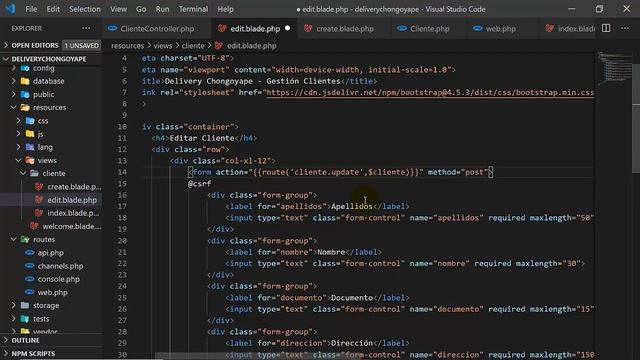This screenshot has width=640, height=360.
Task: Click the unsaved dot on edit.blade.php tab
Action: click(x=287, y=28)
